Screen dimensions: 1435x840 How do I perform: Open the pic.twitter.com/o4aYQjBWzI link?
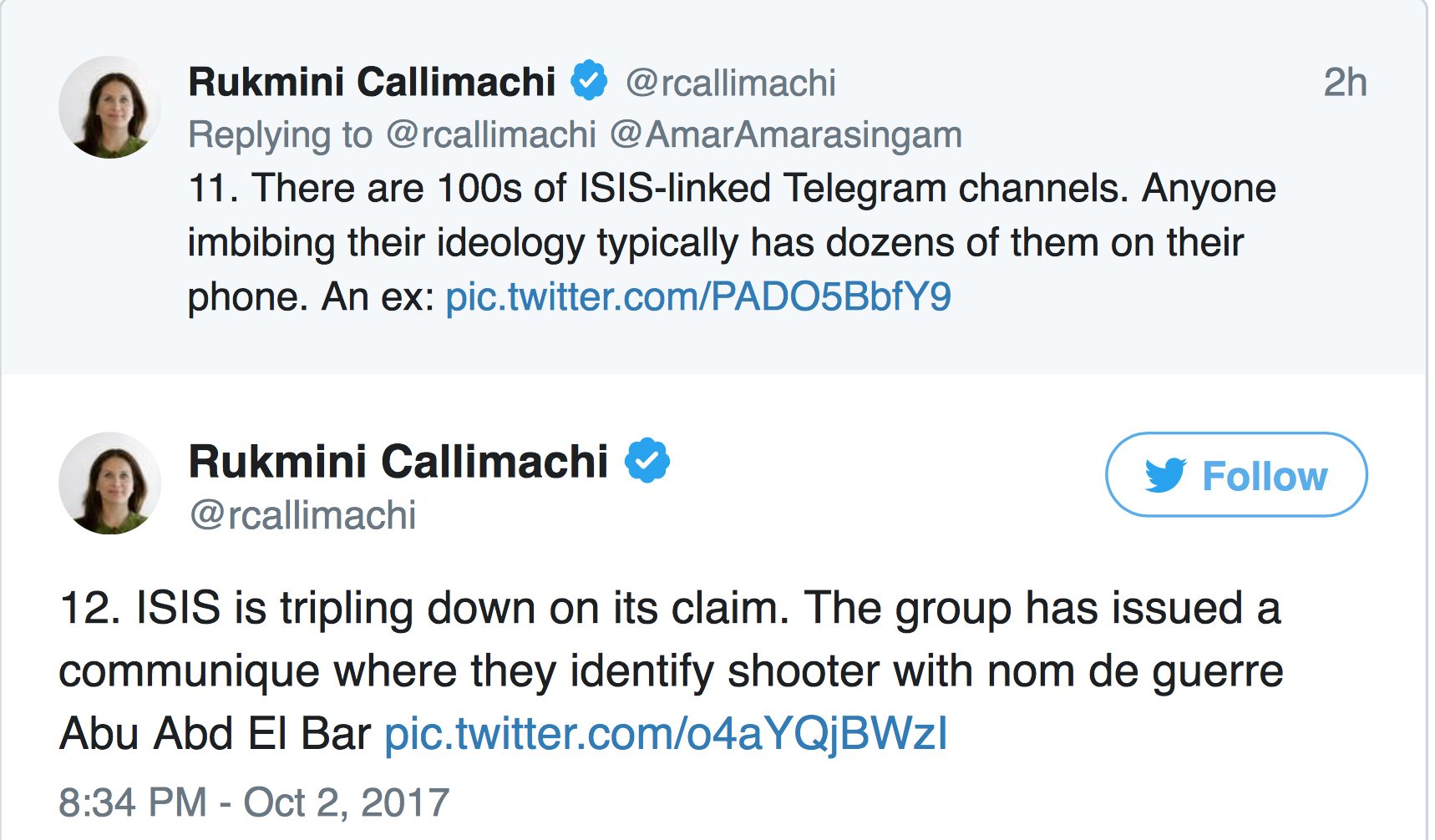pos(666,734)
